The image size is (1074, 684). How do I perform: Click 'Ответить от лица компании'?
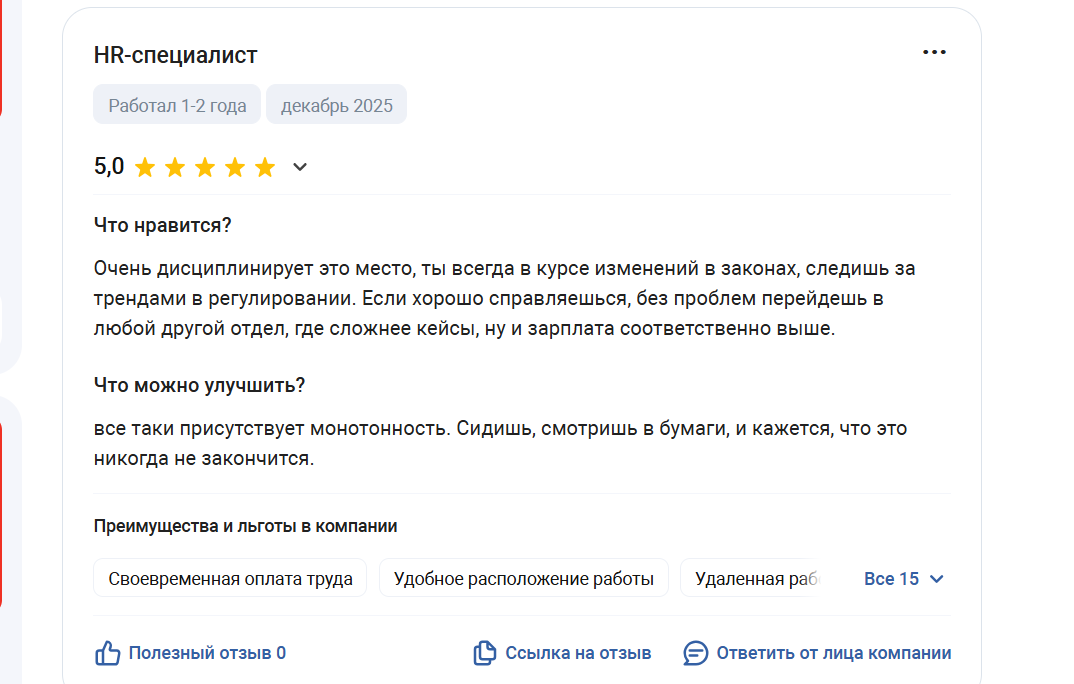click(833, 653)
